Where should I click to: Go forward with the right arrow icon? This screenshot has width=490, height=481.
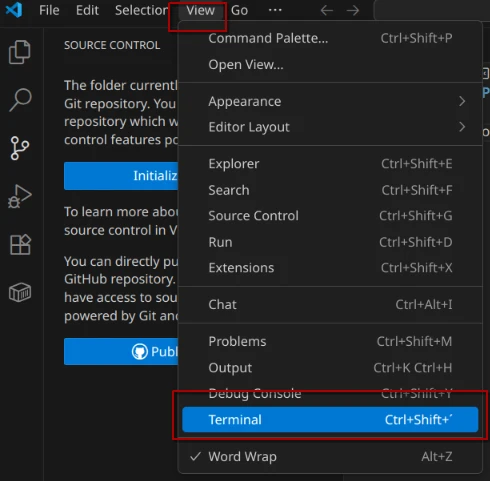point(353,10)
